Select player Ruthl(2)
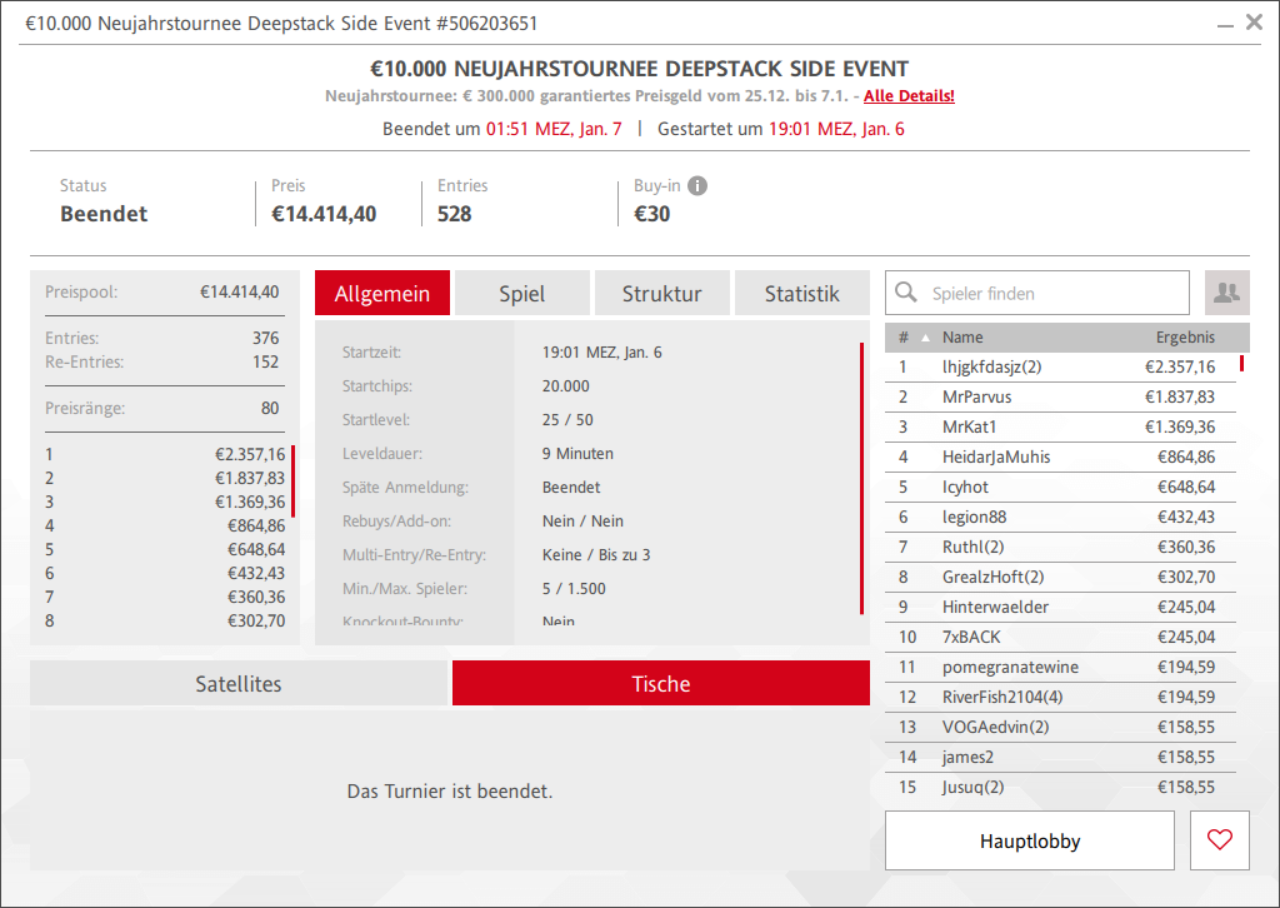The width and height of the screenshot is (1280, 908). pos(1060,547)
